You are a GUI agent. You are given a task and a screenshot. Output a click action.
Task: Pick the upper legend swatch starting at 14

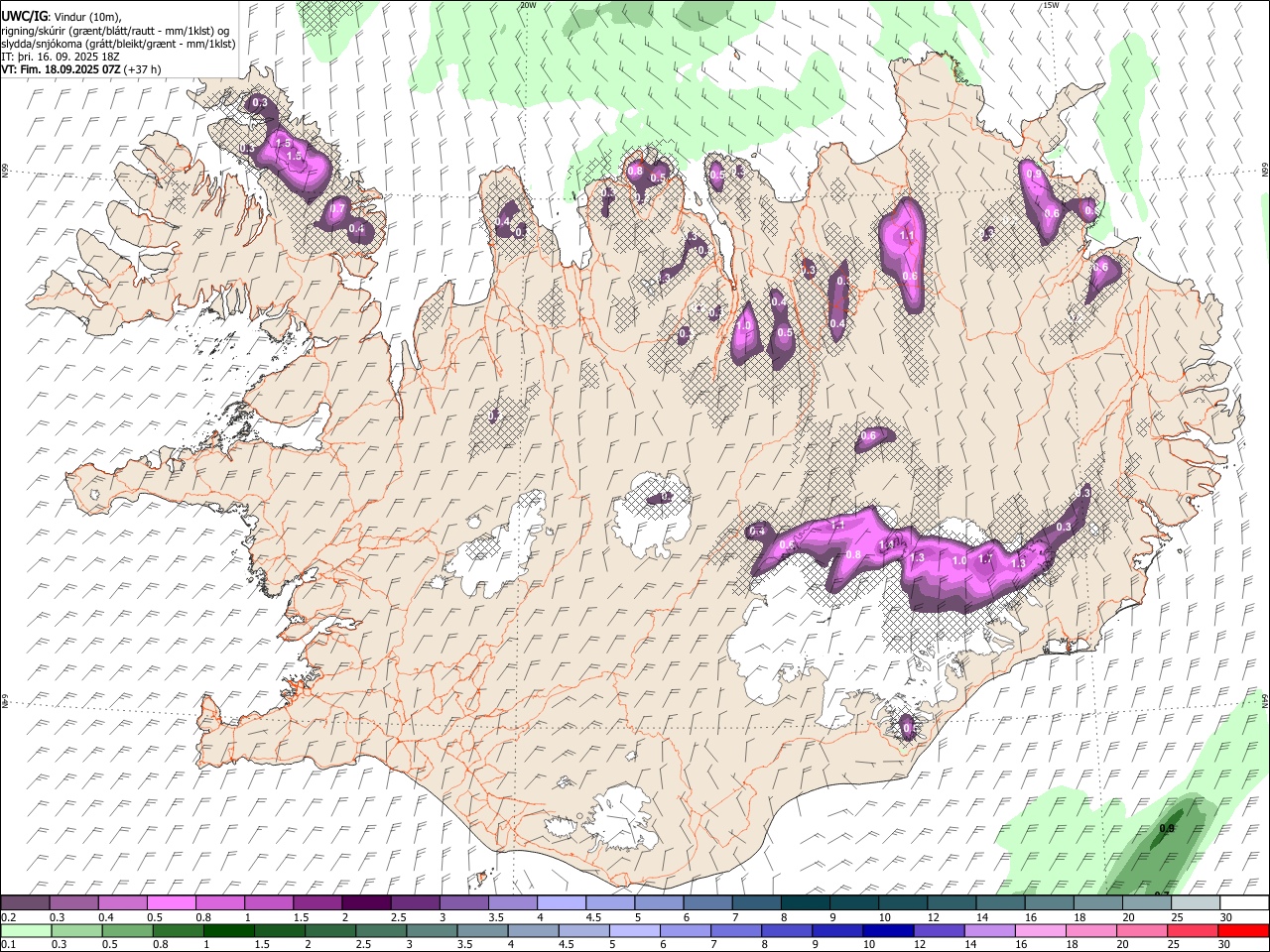(x=1000, y=903)
